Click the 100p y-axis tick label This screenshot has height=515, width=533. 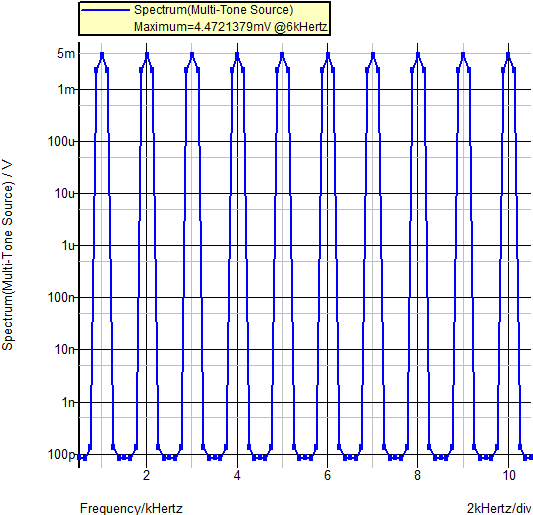click(x=61, y=454)
